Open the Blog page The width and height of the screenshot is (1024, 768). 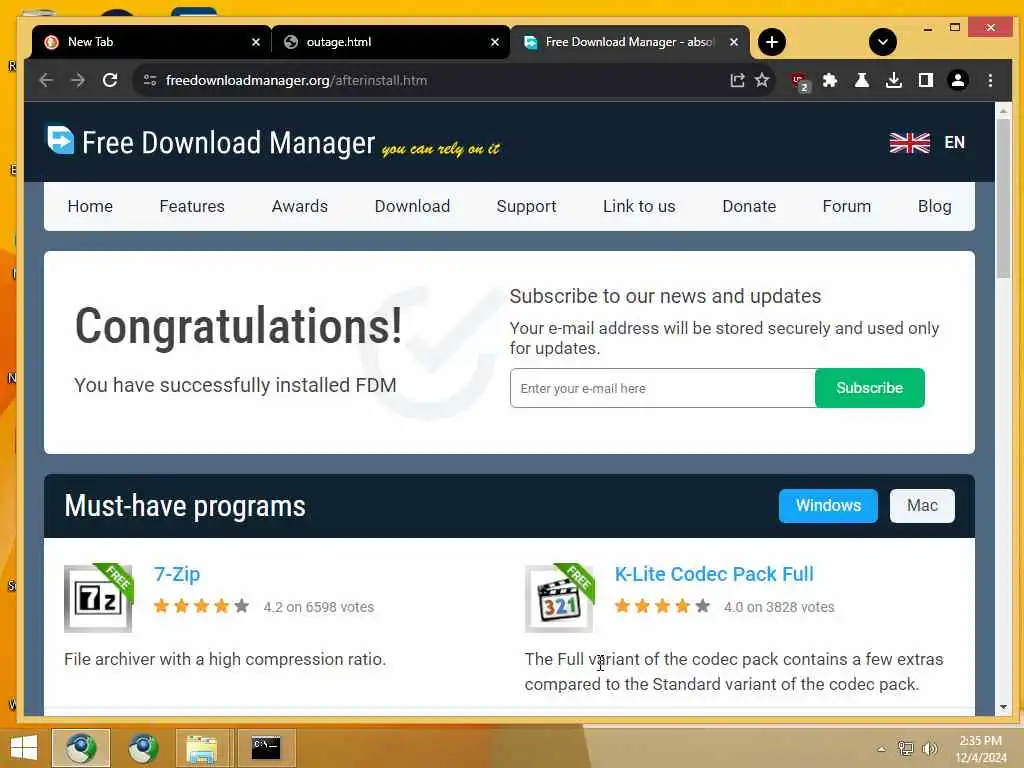[x=935, y=206]
